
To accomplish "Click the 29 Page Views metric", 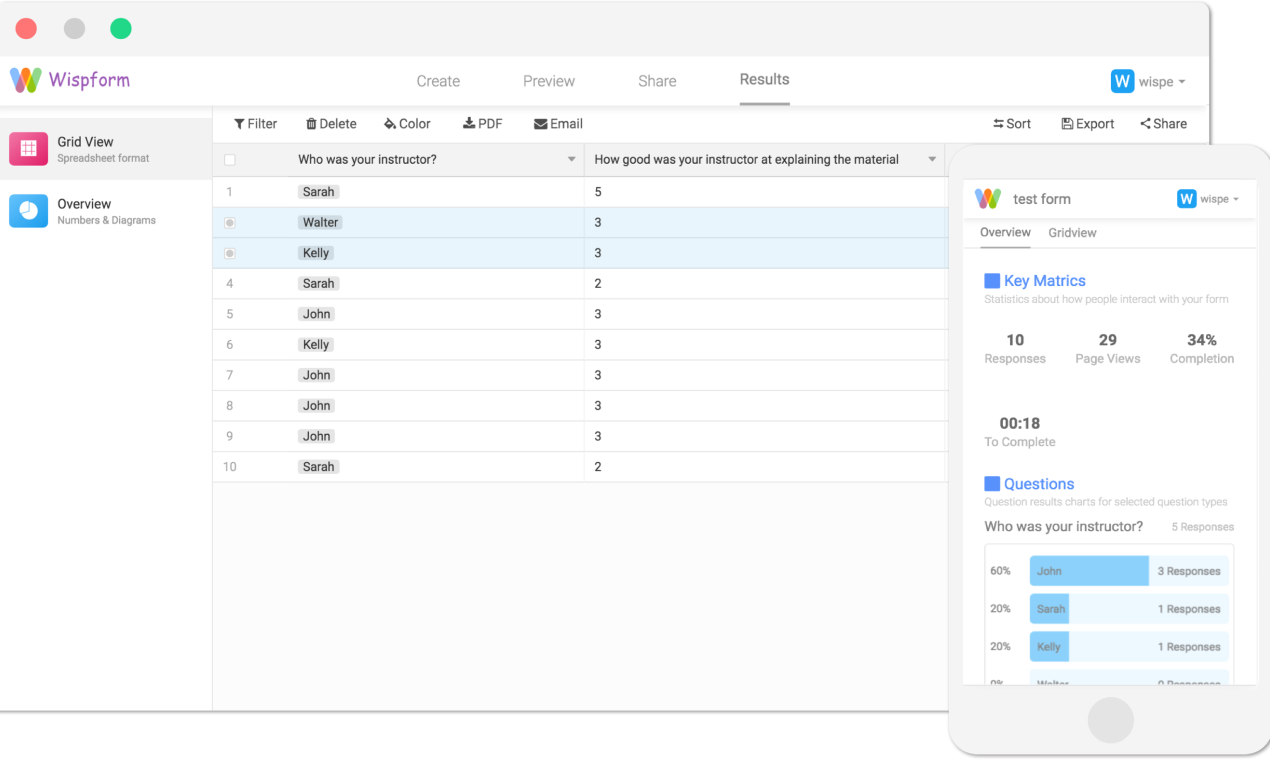I will pos(1108,348).
